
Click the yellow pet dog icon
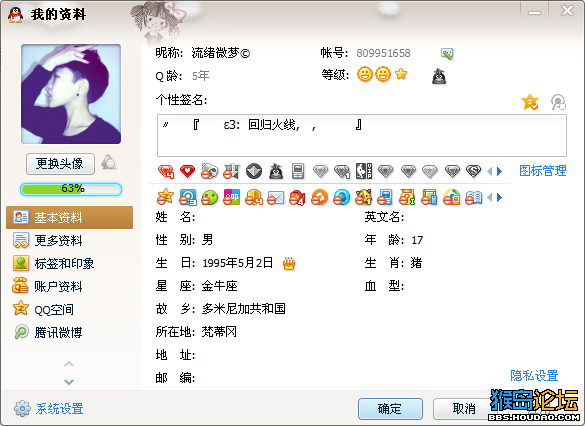[x=363, y=197]
